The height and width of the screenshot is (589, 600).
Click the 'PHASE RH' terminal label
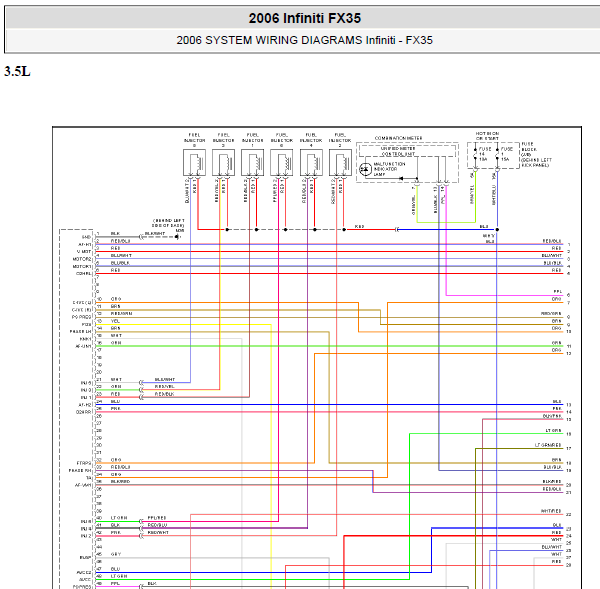[80, 470]
